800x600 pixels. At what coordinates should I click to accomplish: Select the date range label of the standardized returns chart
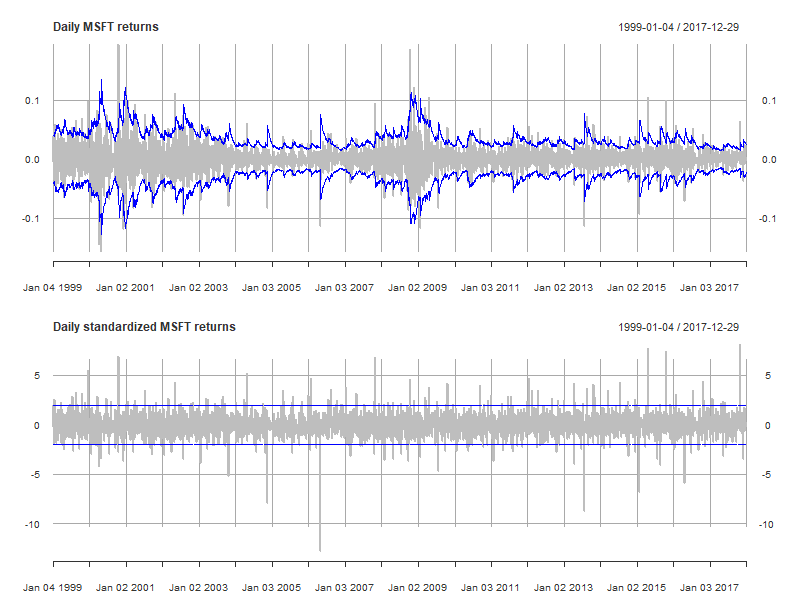click(x=678, y=327)
